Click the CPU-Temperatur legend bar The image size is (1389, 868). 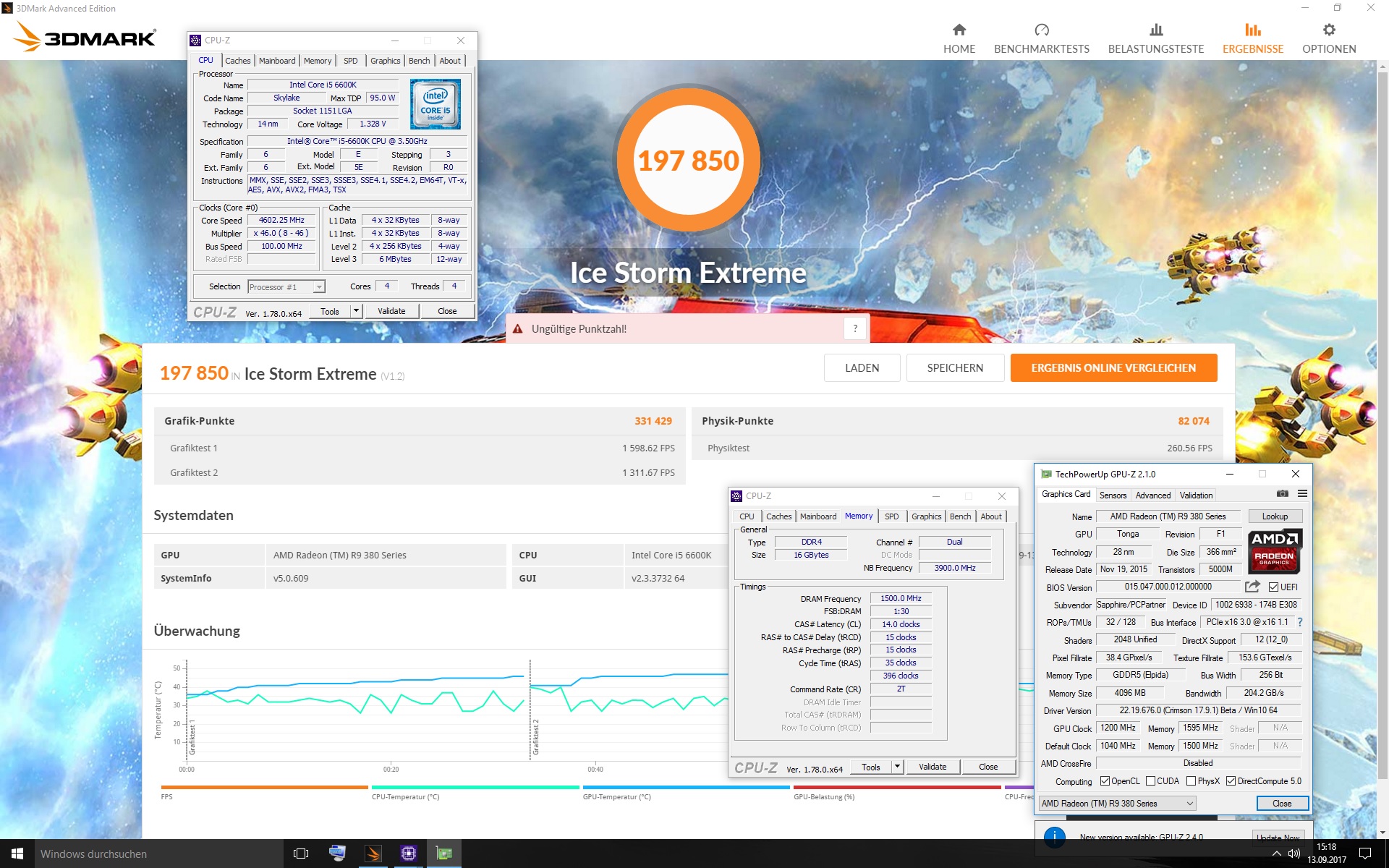click(x=475, y=787)
